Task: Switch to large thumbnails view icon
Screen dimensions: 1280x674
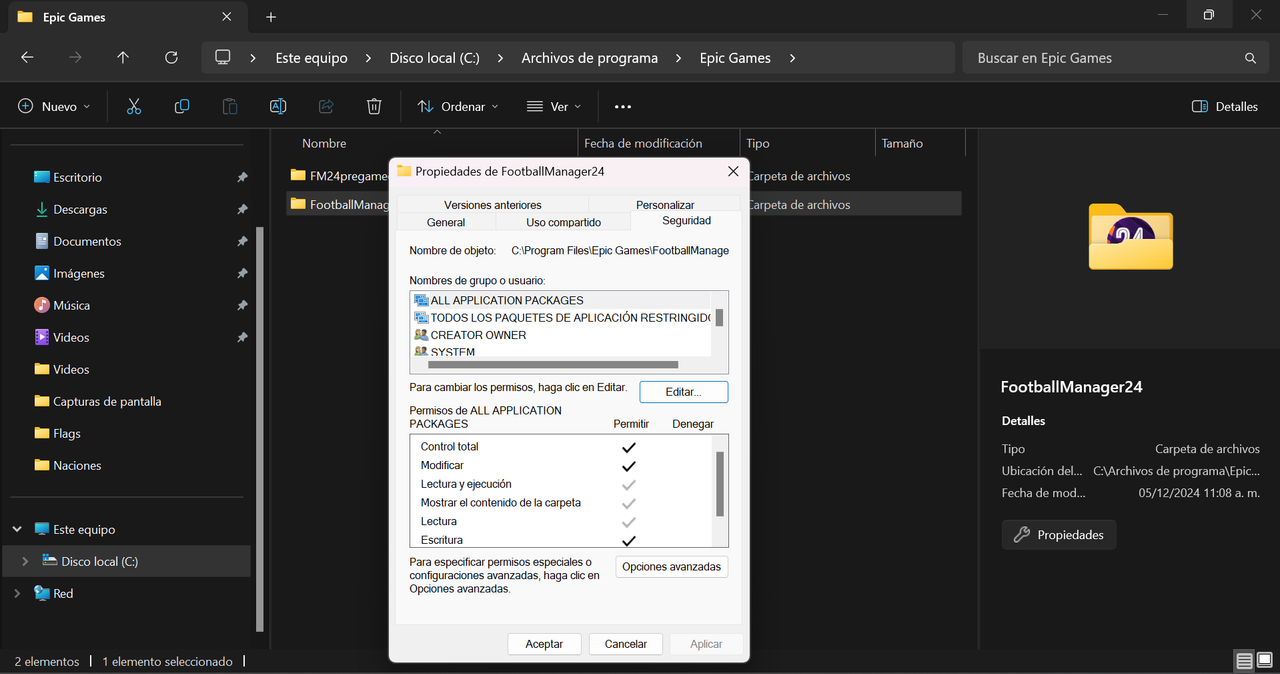Action: 1264,661
